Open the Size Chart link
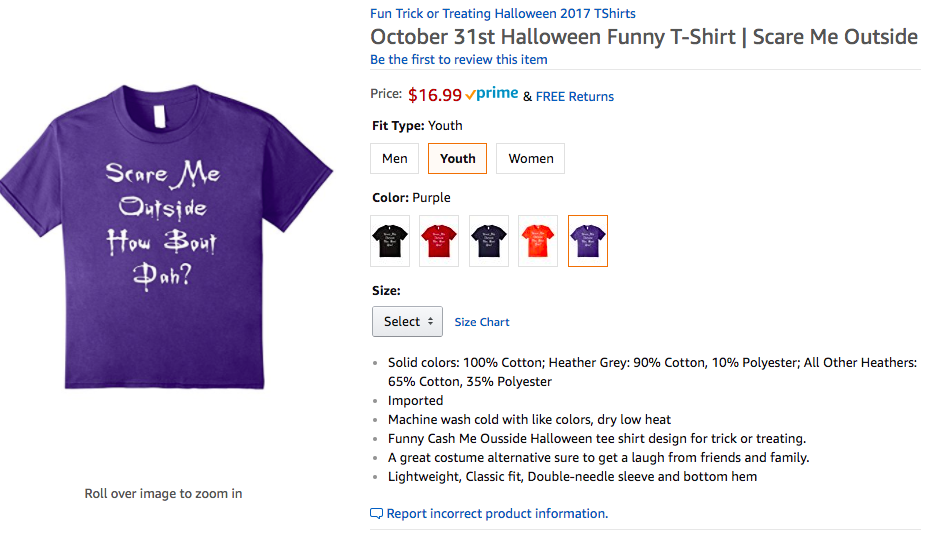 [482, 322]
